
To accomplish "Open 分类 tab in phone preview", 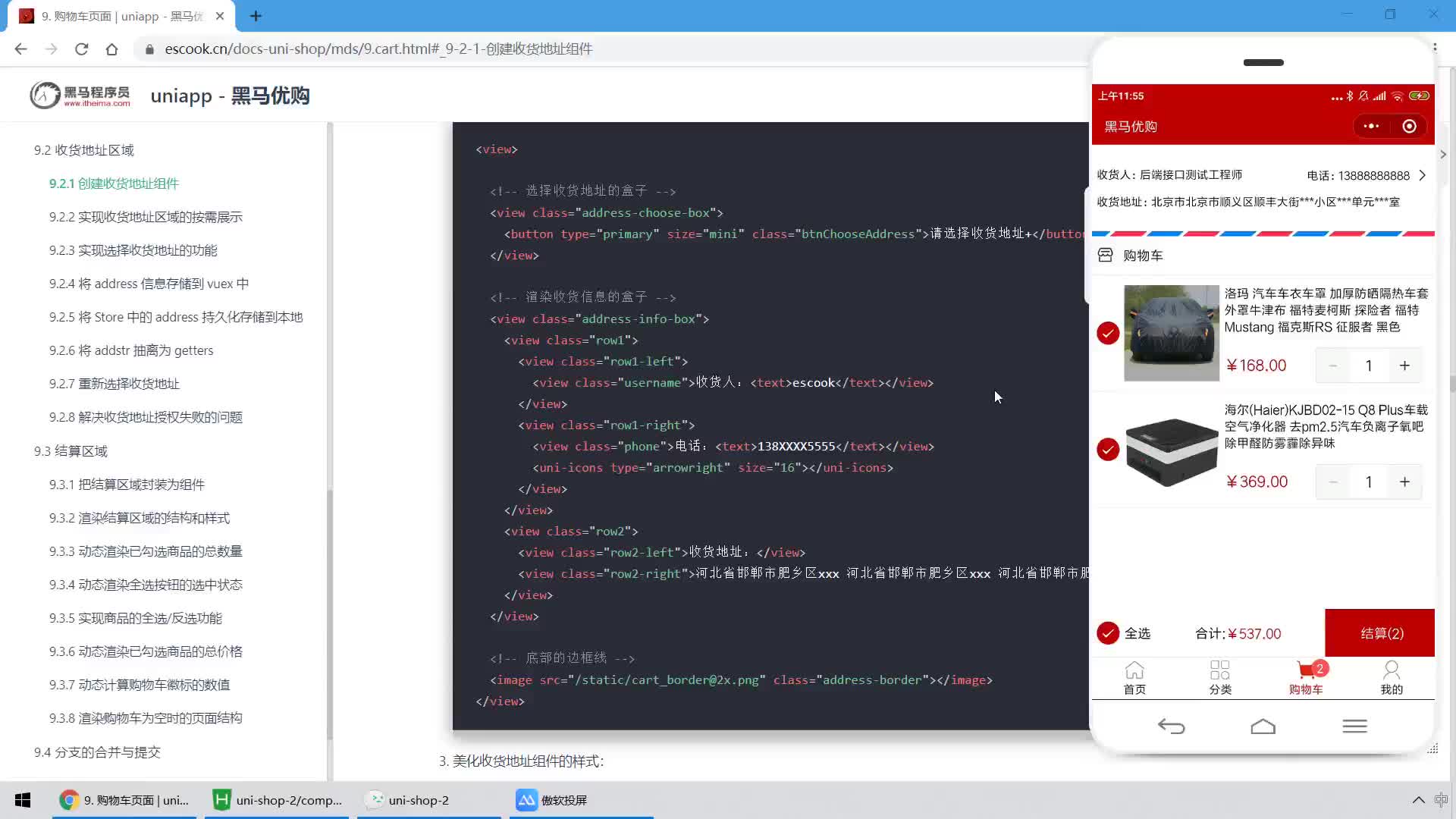I will [1220, 677].
